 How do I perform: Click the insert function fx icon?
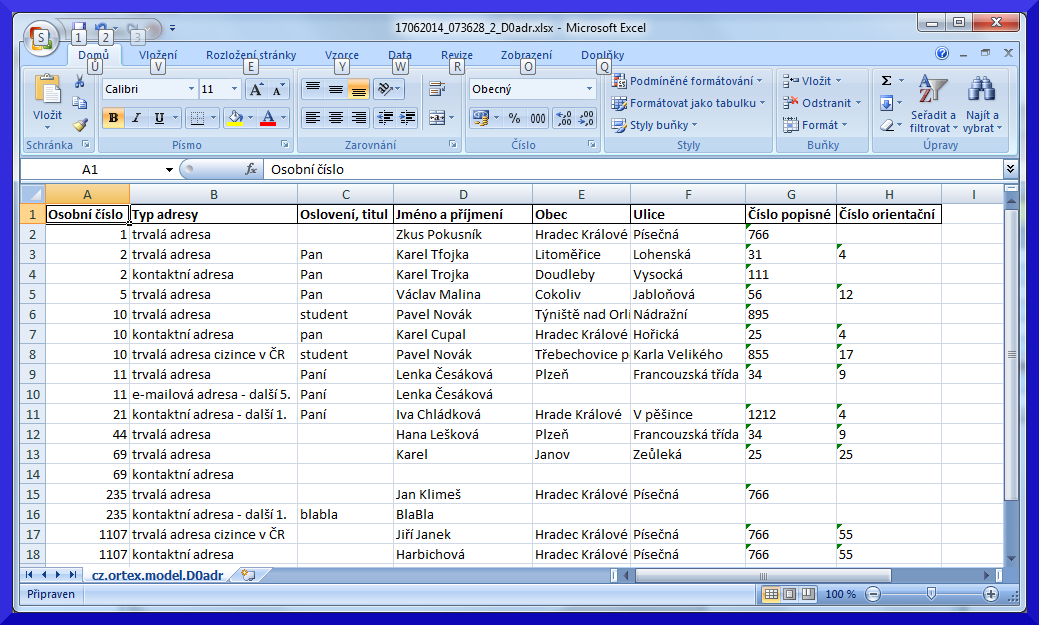tap(251, 170)
